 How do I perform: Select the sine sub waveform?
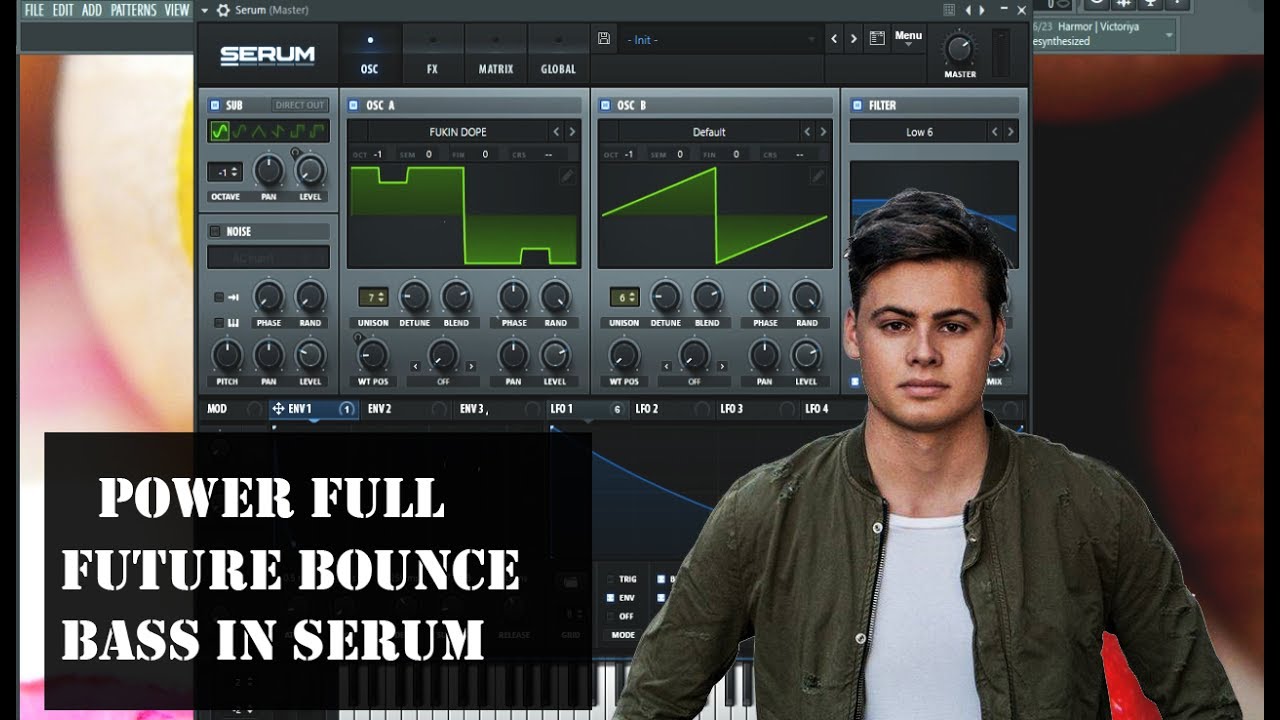coord(219,131)
